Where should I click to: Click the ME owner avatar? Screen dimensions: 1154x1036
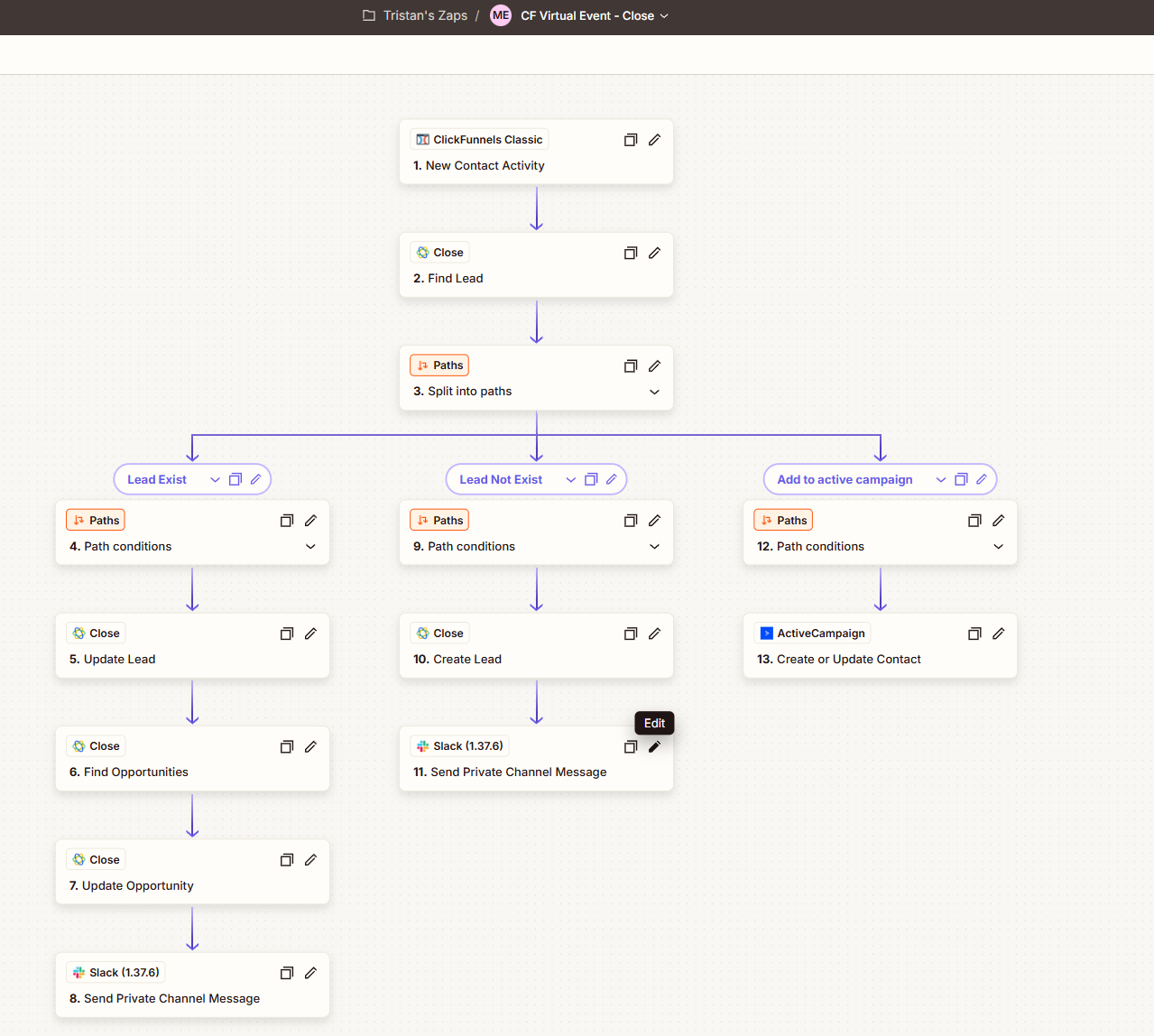tap(501, 15)
